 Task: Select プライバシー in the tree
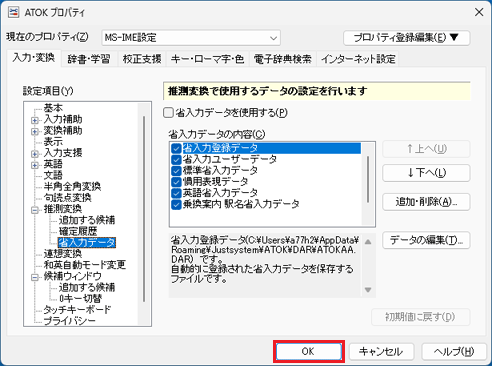[x=69, y=321]
